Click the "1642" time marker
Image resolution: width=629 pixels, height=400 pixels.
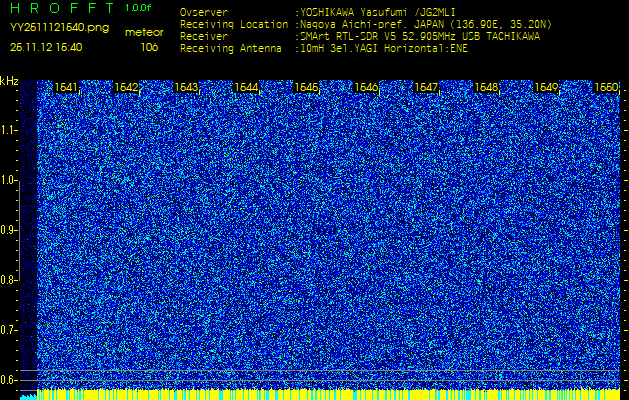(x=126, y=87)
